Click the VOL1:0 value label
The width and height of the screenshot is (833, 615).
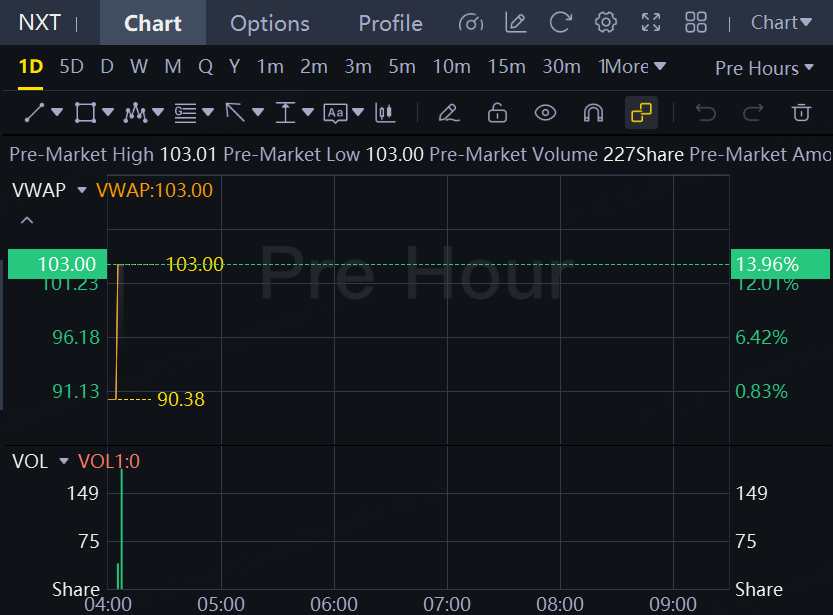(109, 461)
